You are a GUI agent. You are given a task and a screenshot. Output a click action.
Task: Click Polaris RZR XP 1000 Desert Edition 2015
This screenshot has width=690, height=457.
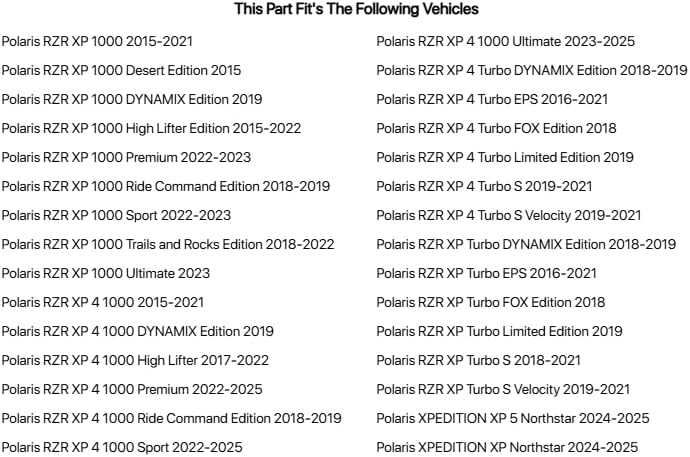click(x=121, y=70)
